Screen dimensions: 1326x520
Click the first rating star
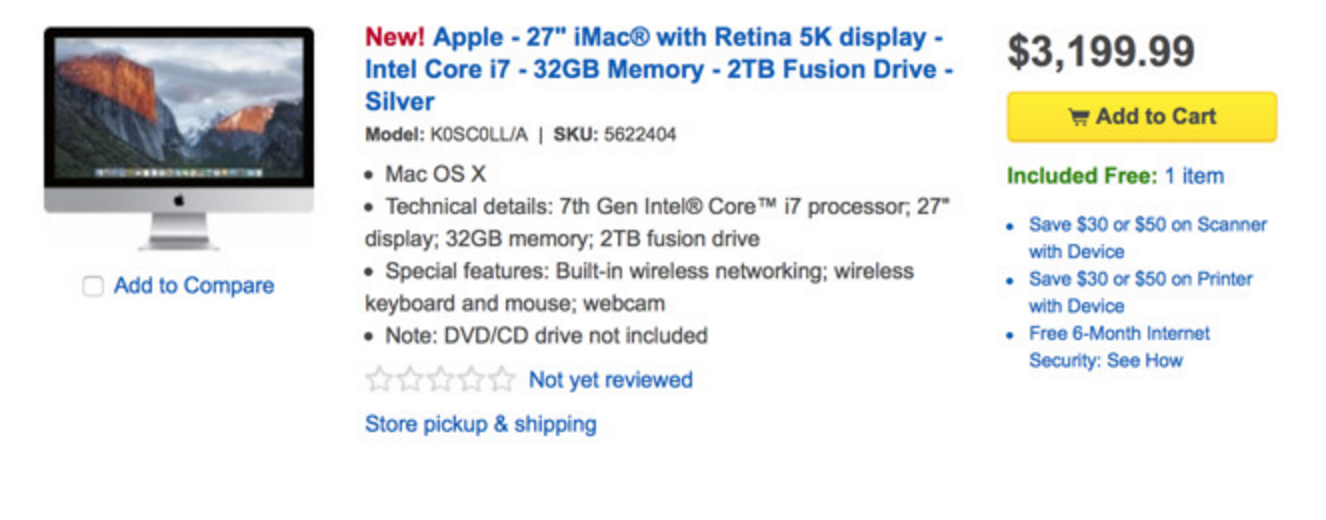tap(379, 380)
